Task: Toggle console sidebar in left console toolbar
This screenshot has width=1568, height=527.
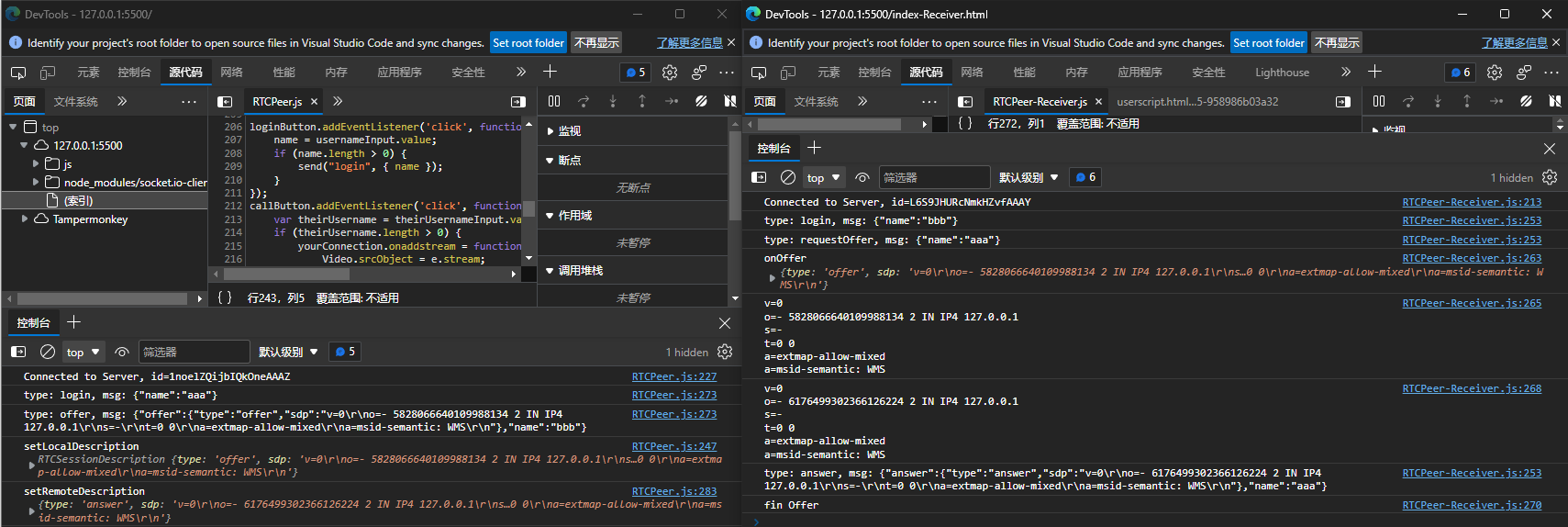Action: [18, 352]
